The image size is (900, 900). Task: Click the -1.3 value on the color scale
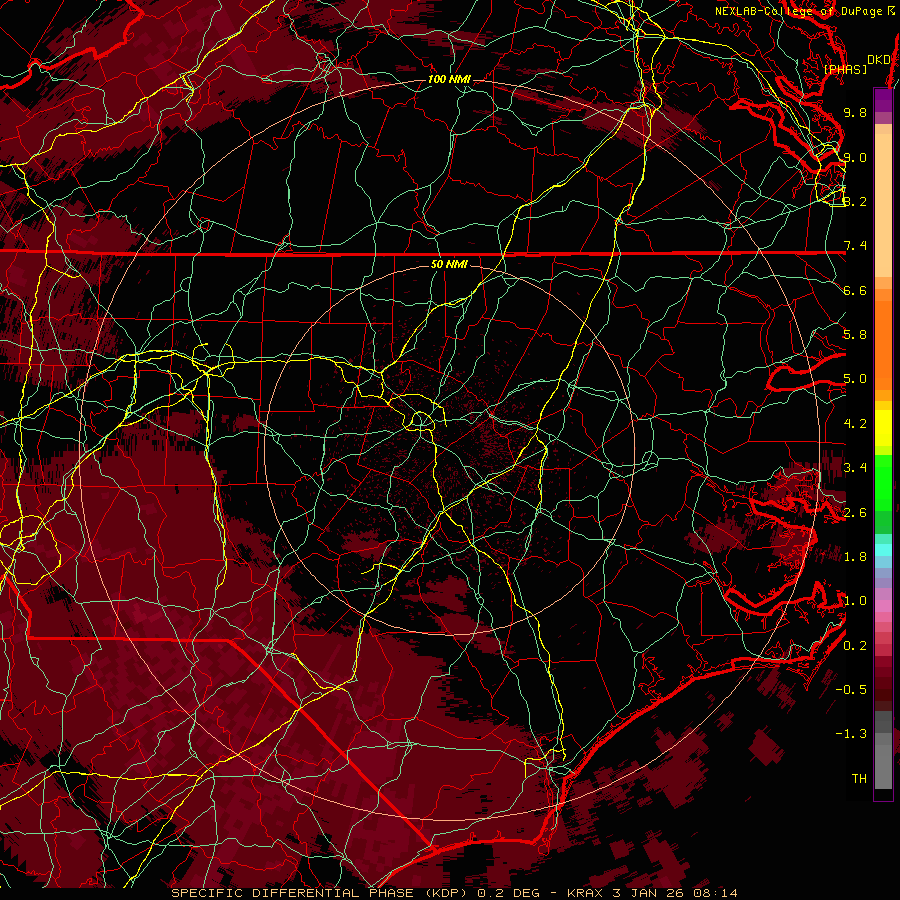point(851,734)
